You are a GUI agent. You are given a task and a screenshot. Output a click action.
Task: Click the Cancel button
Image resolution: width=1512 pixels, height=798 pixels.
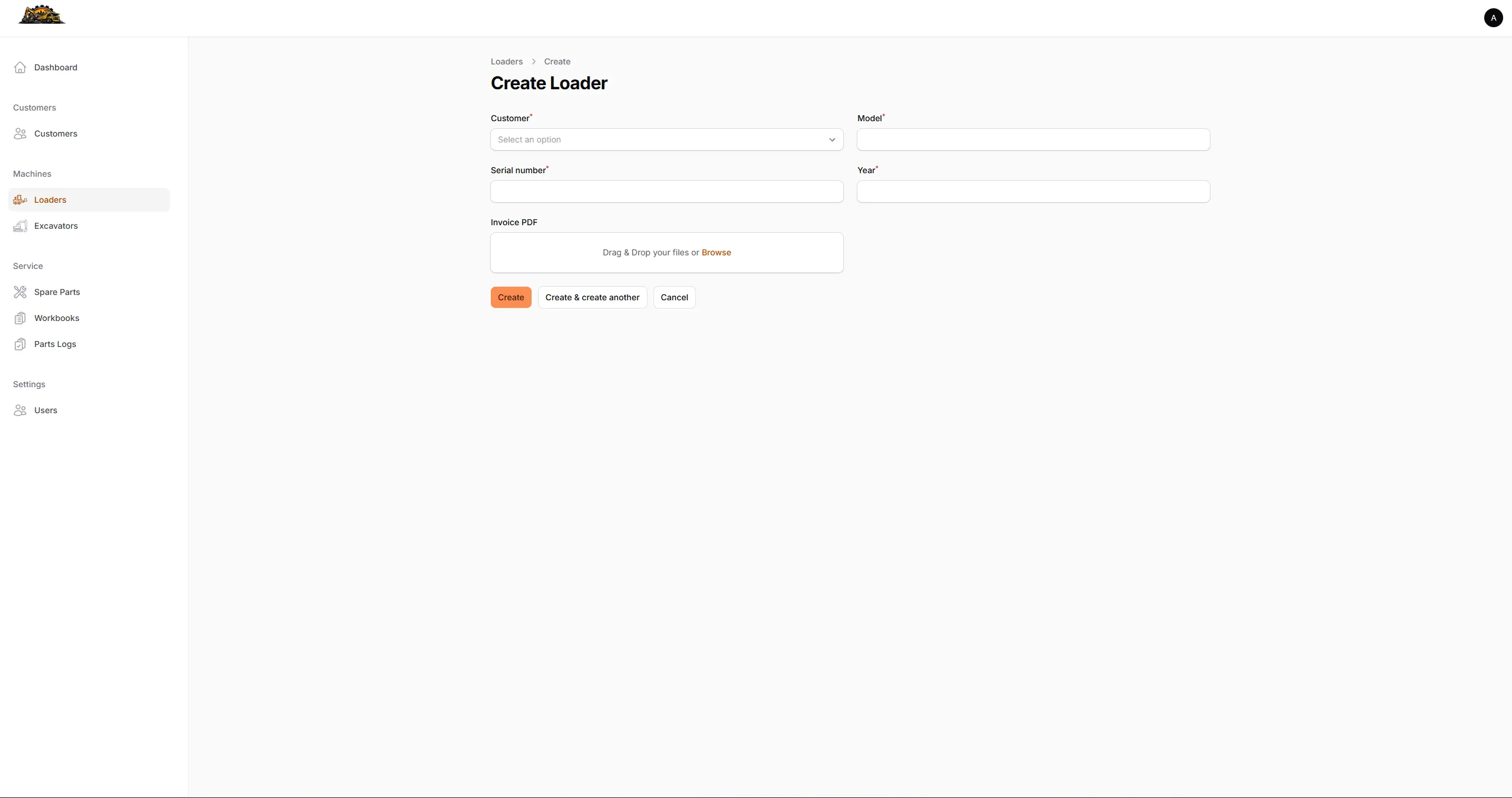(x=674, y=297)
